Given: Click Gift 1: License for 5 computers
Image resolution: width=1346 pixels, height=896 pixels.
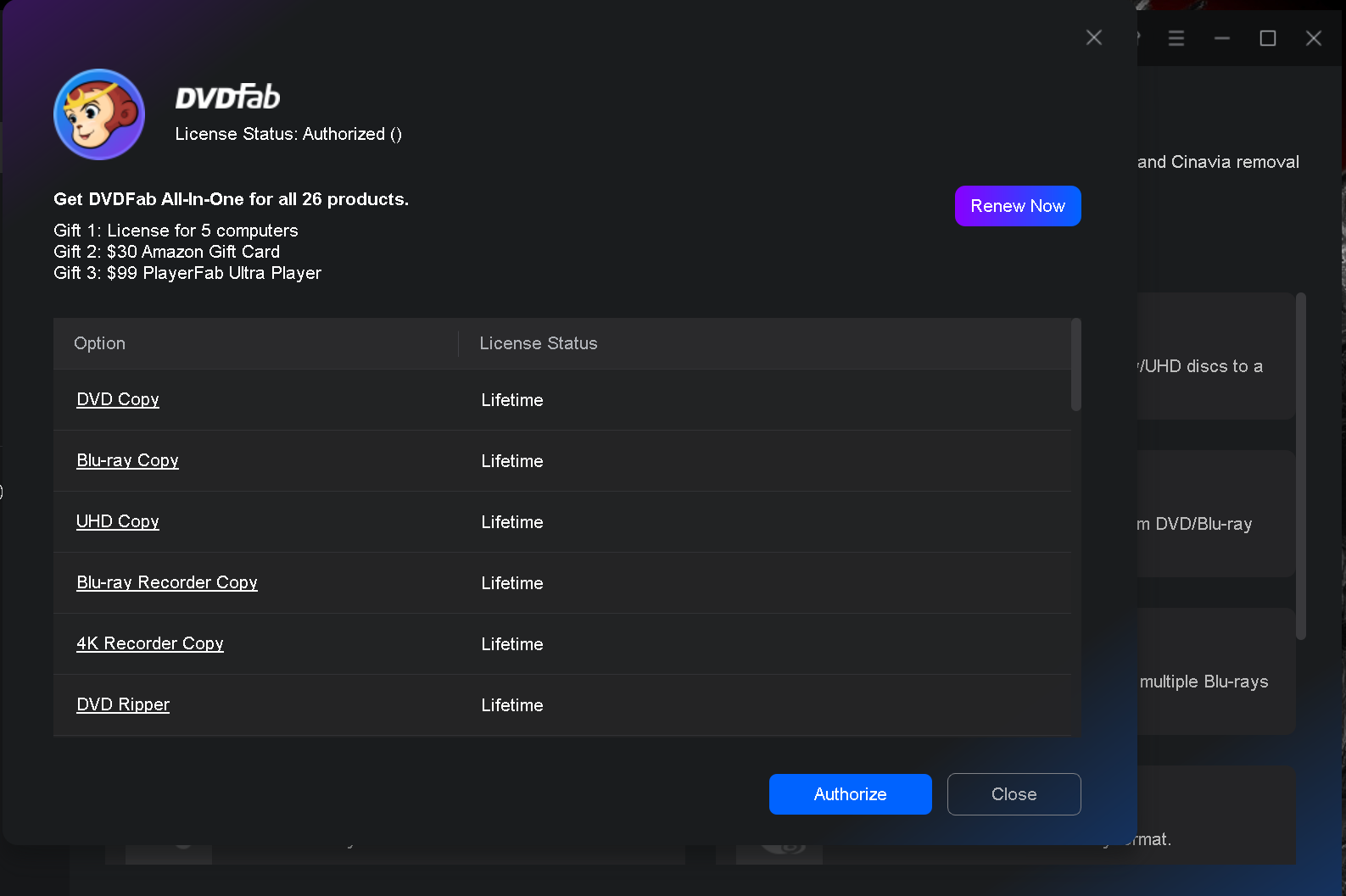Looking at the screenshot, I should pyautogui.click(x=176, y=231).
